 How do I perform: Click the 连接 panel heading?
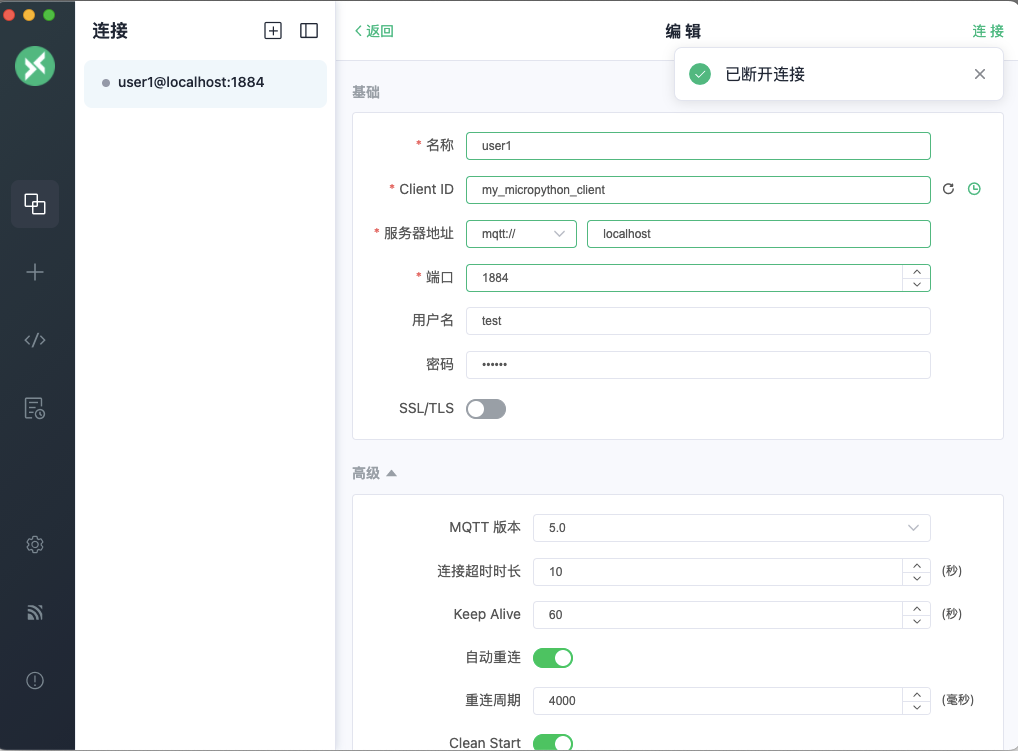point(110,31)
